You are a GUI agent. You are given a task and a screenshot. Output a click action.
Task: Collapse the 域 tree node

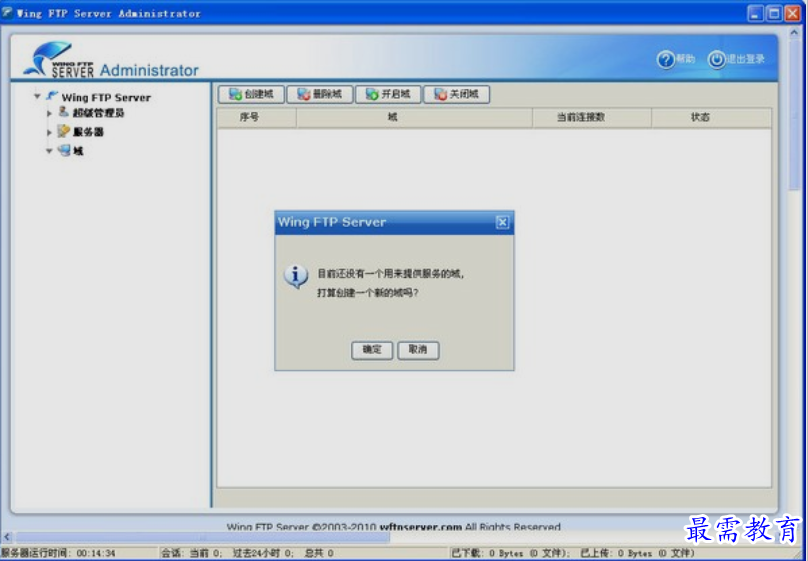(x=49, y=151)
